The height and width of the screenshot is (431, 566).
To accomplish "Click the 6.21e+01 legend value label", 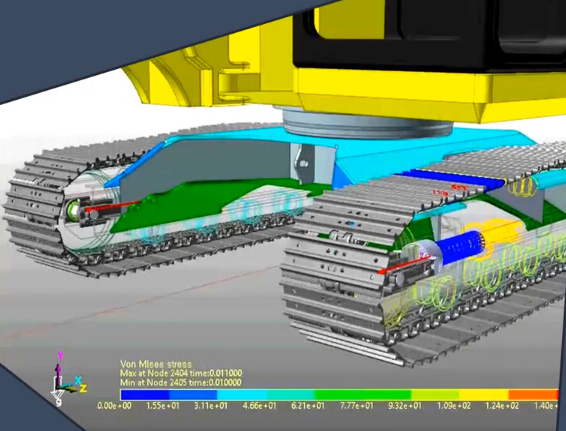I will click(308, 406).
